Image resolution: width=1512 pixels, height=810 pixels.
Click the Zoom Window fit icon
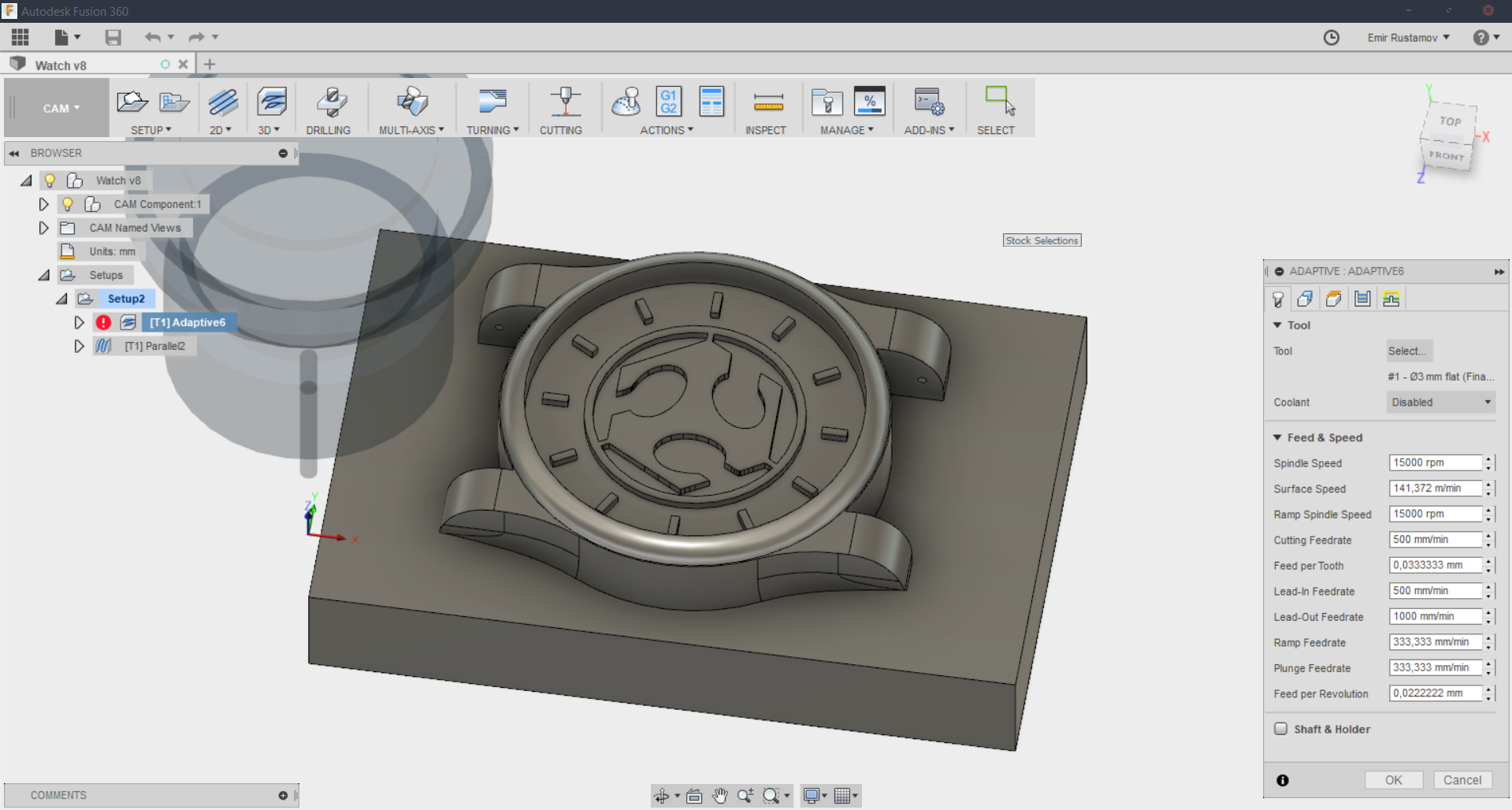[x=771, y=796]
